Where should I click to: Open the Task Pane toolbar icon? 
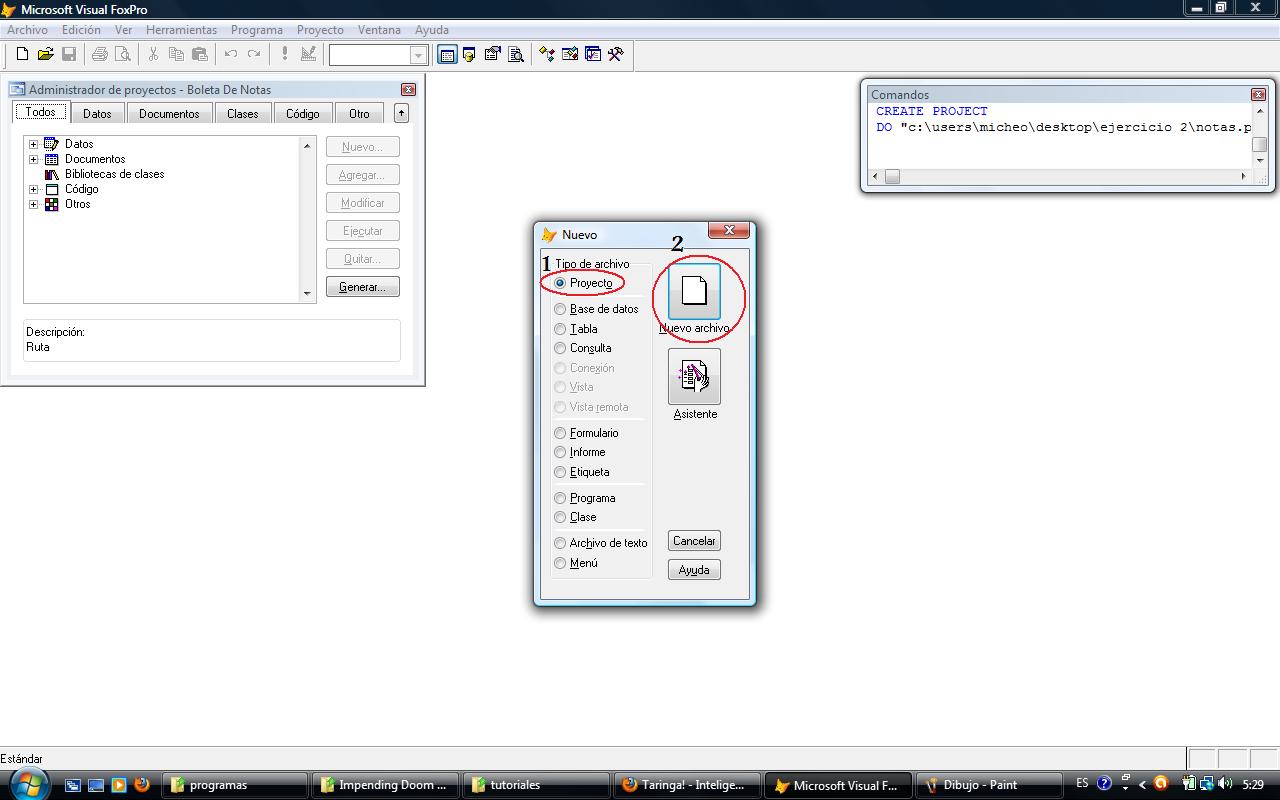(593, 54)
